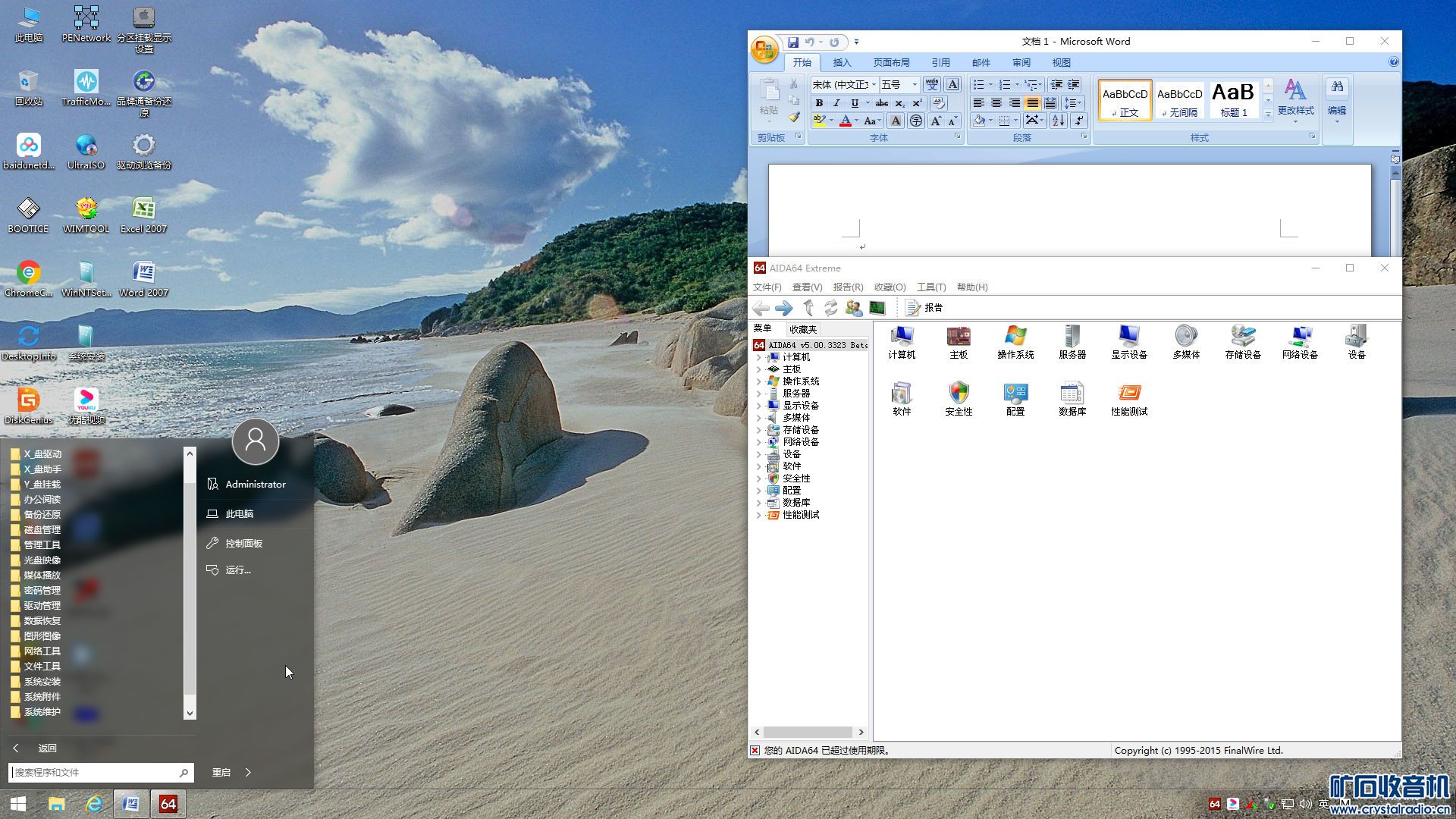
Task: Open the 性能测试 benchmark icon in AIDA64
Action: point(1129,399)
